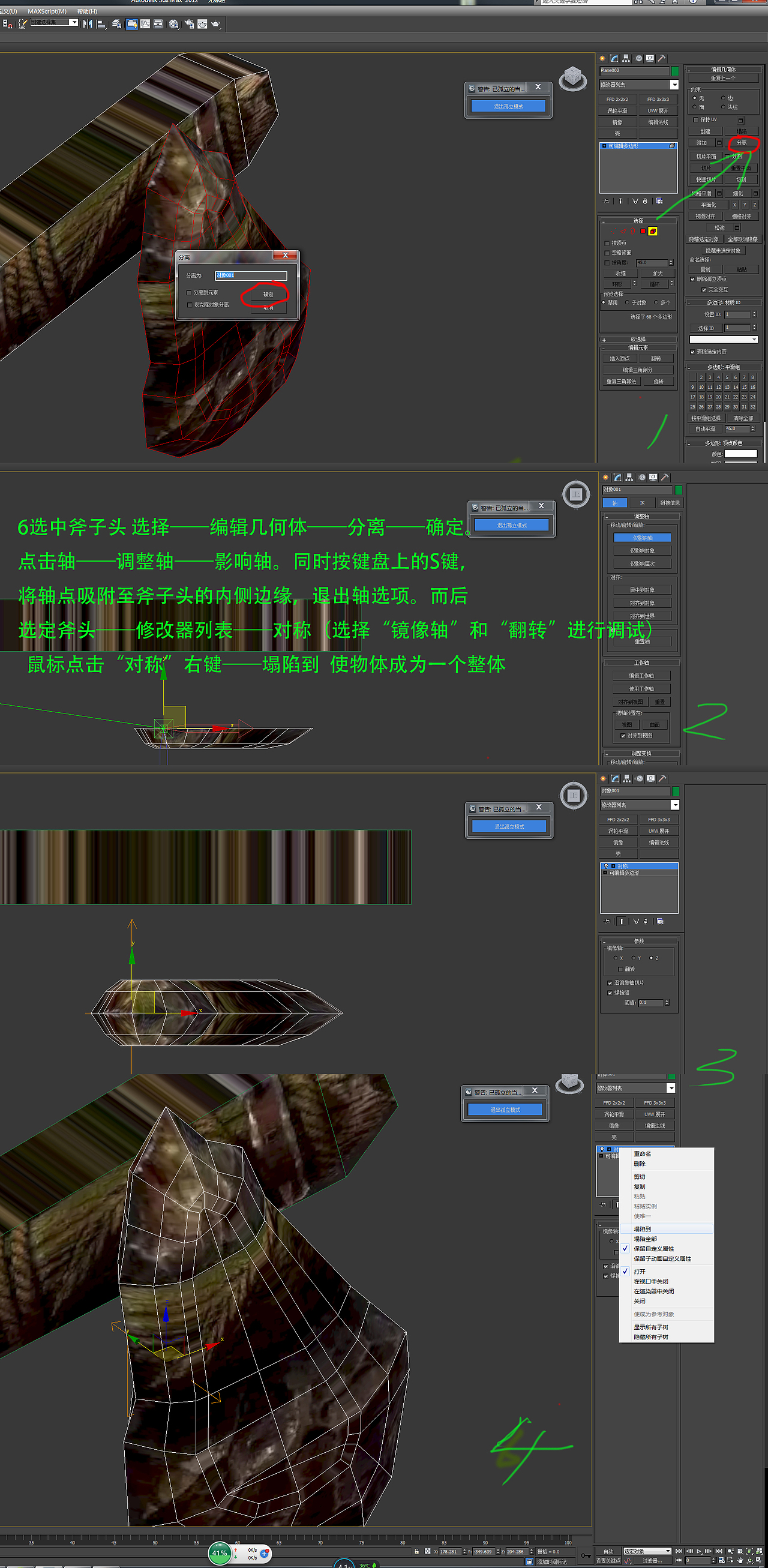768x1568 pixels.
Task: Expand the 软选择 rollout
Action: coord(638,340)
